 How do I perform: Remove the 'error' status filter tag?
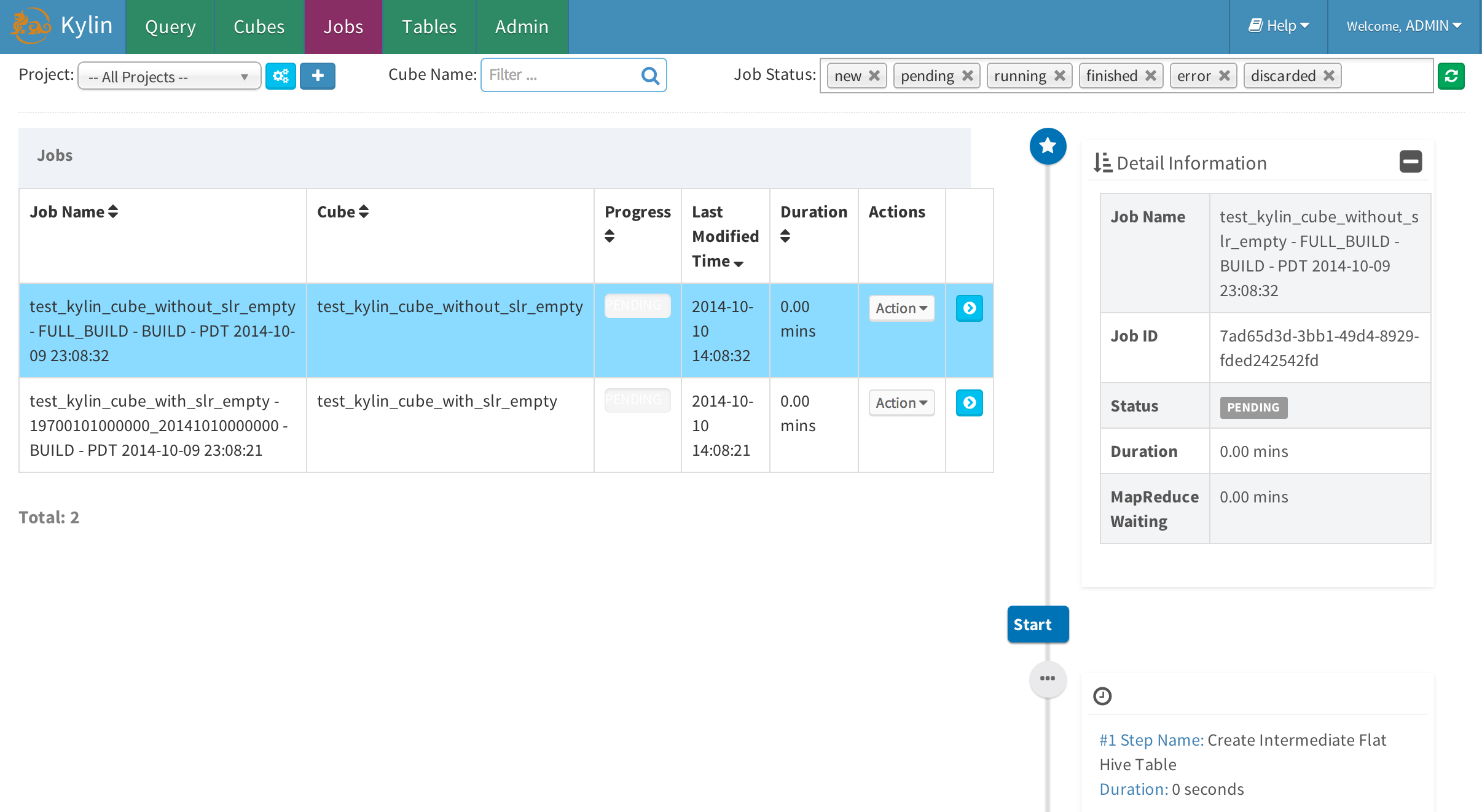pos(1225,76)
